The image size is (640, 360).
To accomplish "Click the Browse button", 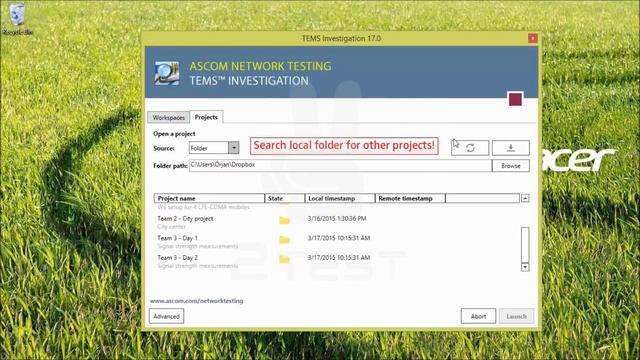I will click(511, 166).
